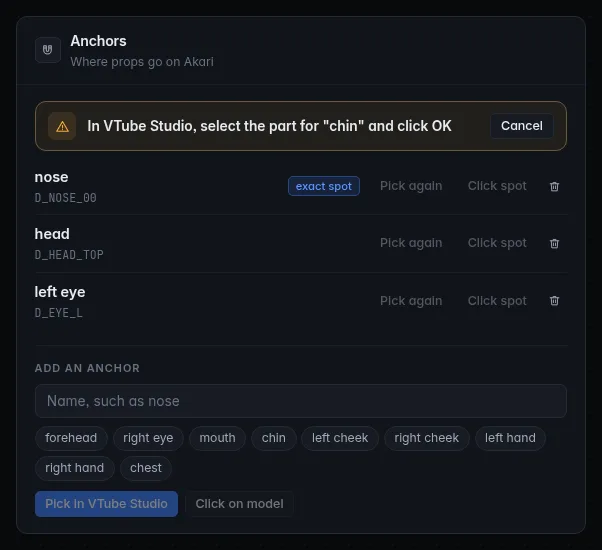
Task: Delete the nose anchor with trash icon
Action: pyautogui.click(x=554, y=186)
